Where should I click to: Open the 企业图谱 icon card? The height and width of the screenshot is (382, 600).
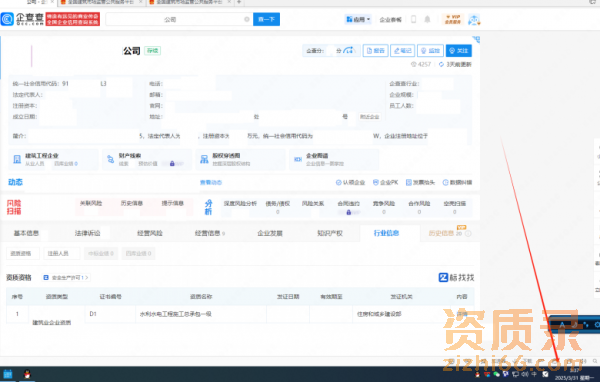[334, 159]
